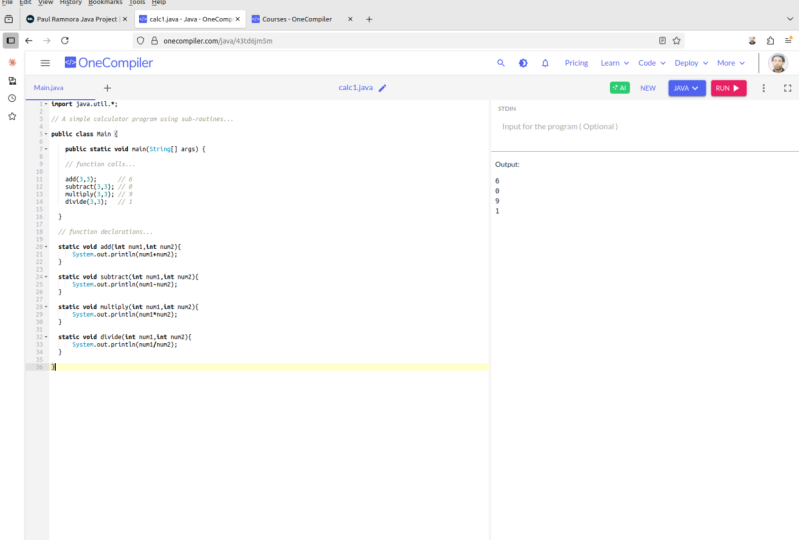Expand the Learn dropdown
799x540 pixels.
[615, 63]
